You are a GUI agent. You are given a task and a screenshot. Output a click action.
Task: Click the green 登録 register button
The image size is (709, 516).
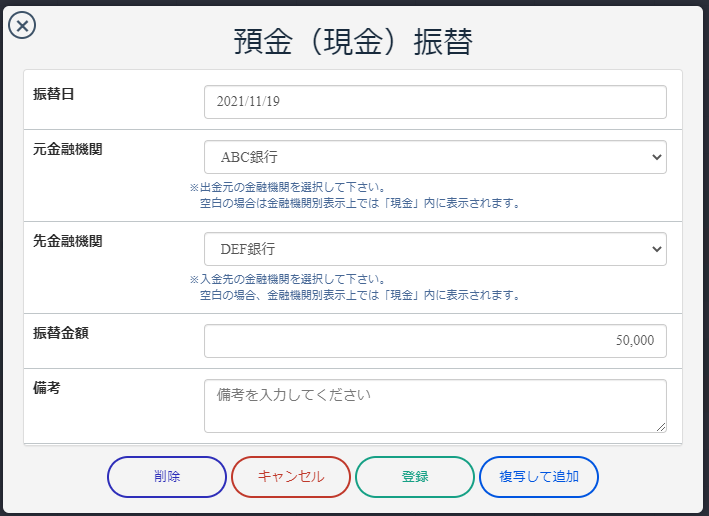click(415, 477)
